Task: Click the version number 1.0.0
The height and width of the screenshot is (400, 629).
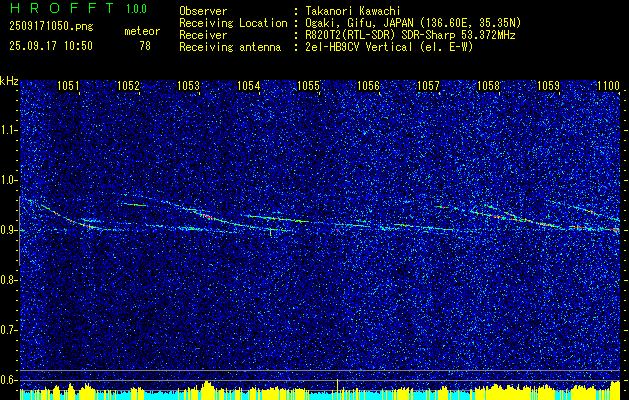Action: [136, 9]
